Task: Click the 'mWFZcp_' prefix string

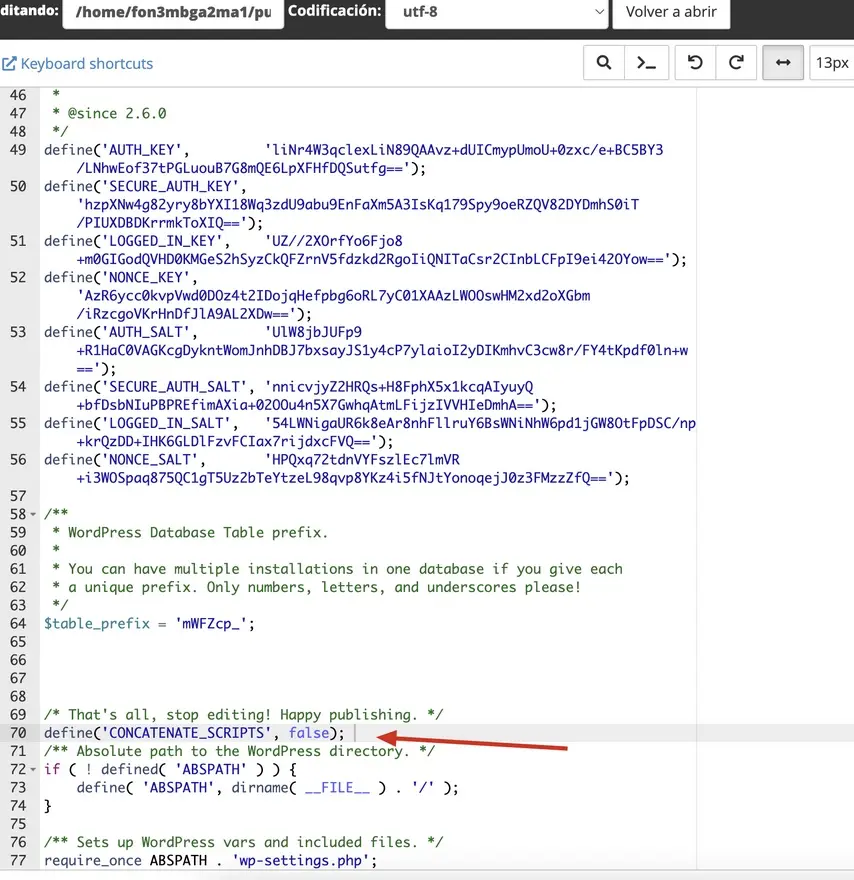Action: (211, 624)
